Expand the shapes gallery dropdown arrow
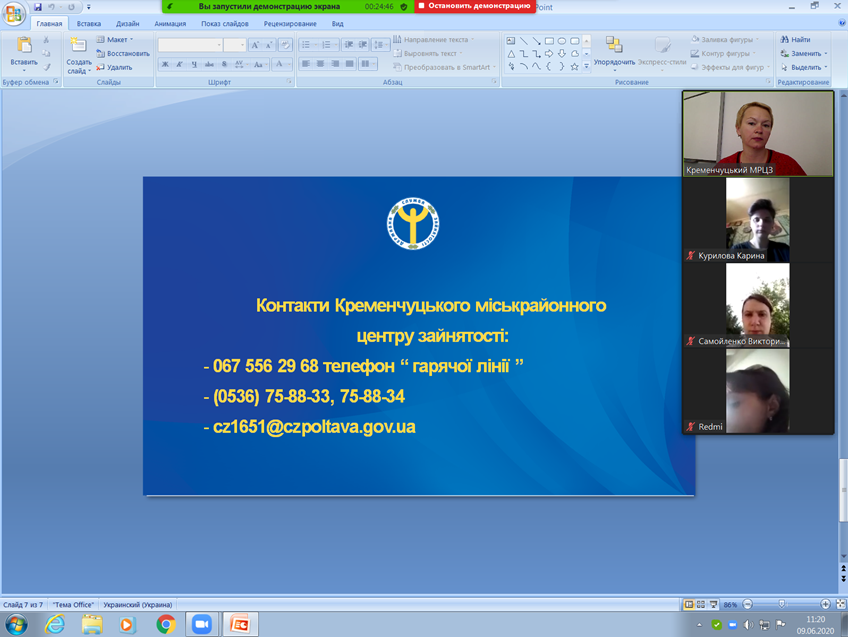 586,67
